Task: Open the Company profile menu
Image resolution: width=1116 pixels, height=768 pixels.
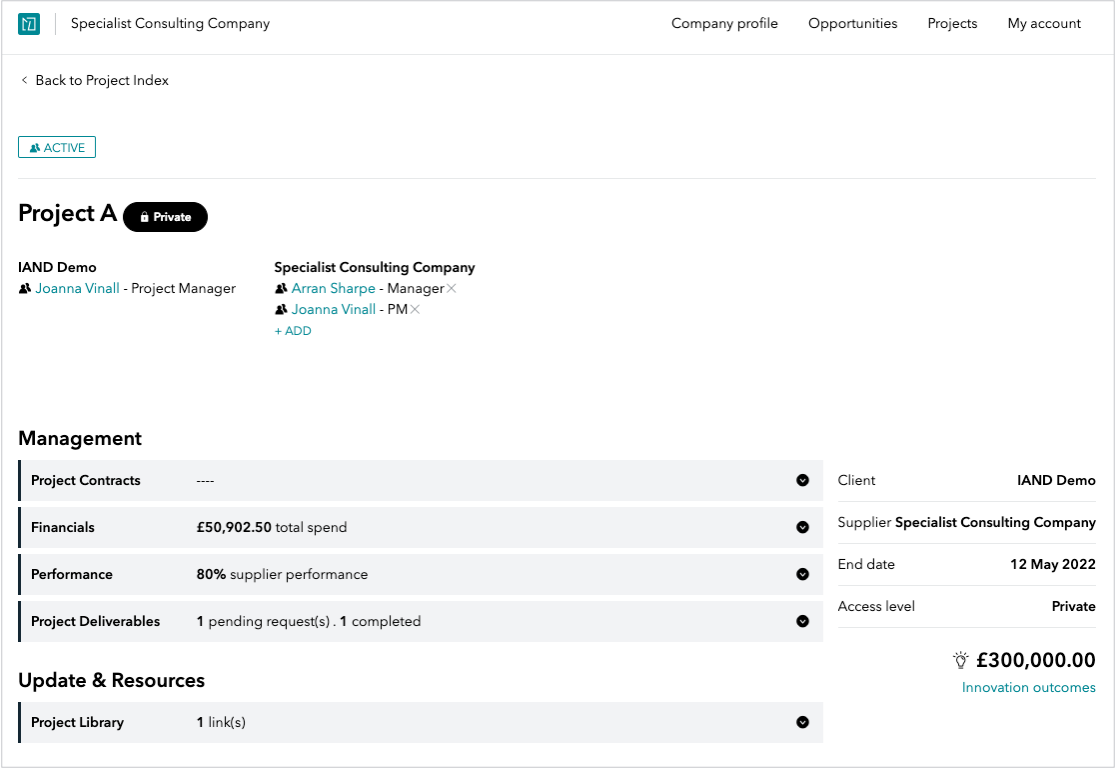Action: point(725,23)
